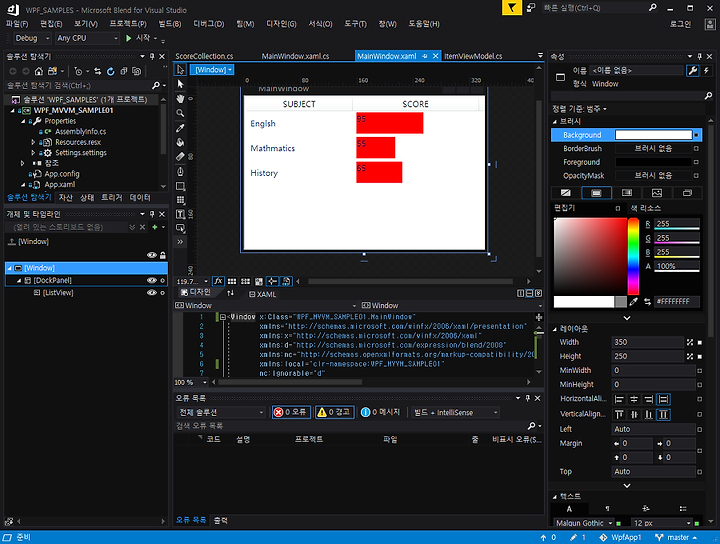Screen dimensions: 720x544
Task: Open the Any CPU platform dropdown
Action: click(87, 38)
